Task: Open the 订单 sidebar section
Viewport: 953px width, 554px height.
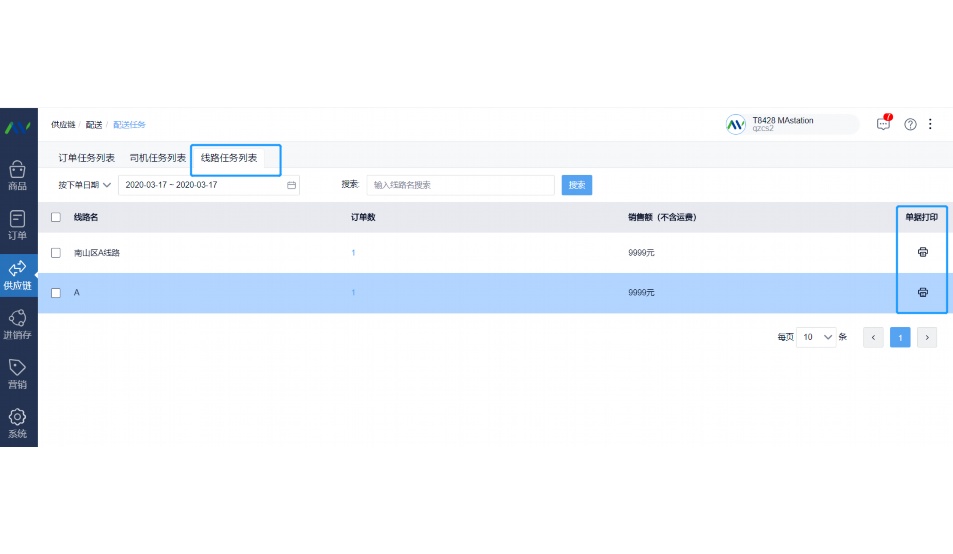Action: pyautogui.click(x=17, y=224)
